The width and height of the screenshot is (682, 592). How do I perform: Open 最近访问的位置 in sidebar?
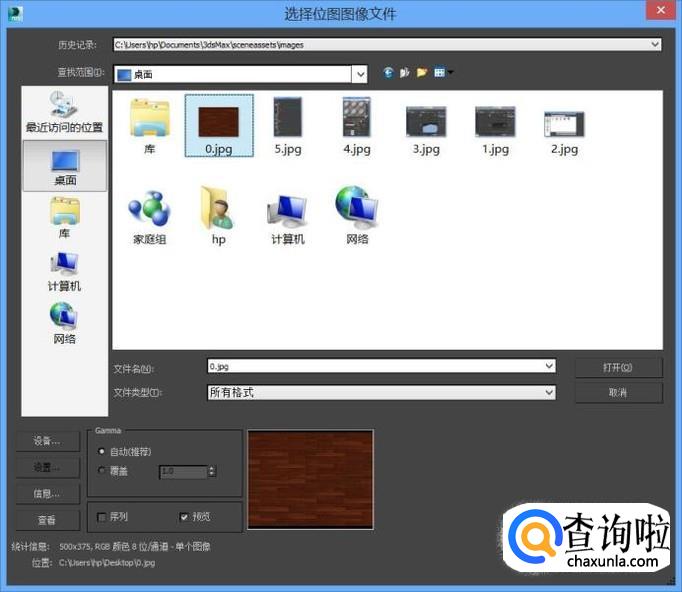click(x=65, y=112)
